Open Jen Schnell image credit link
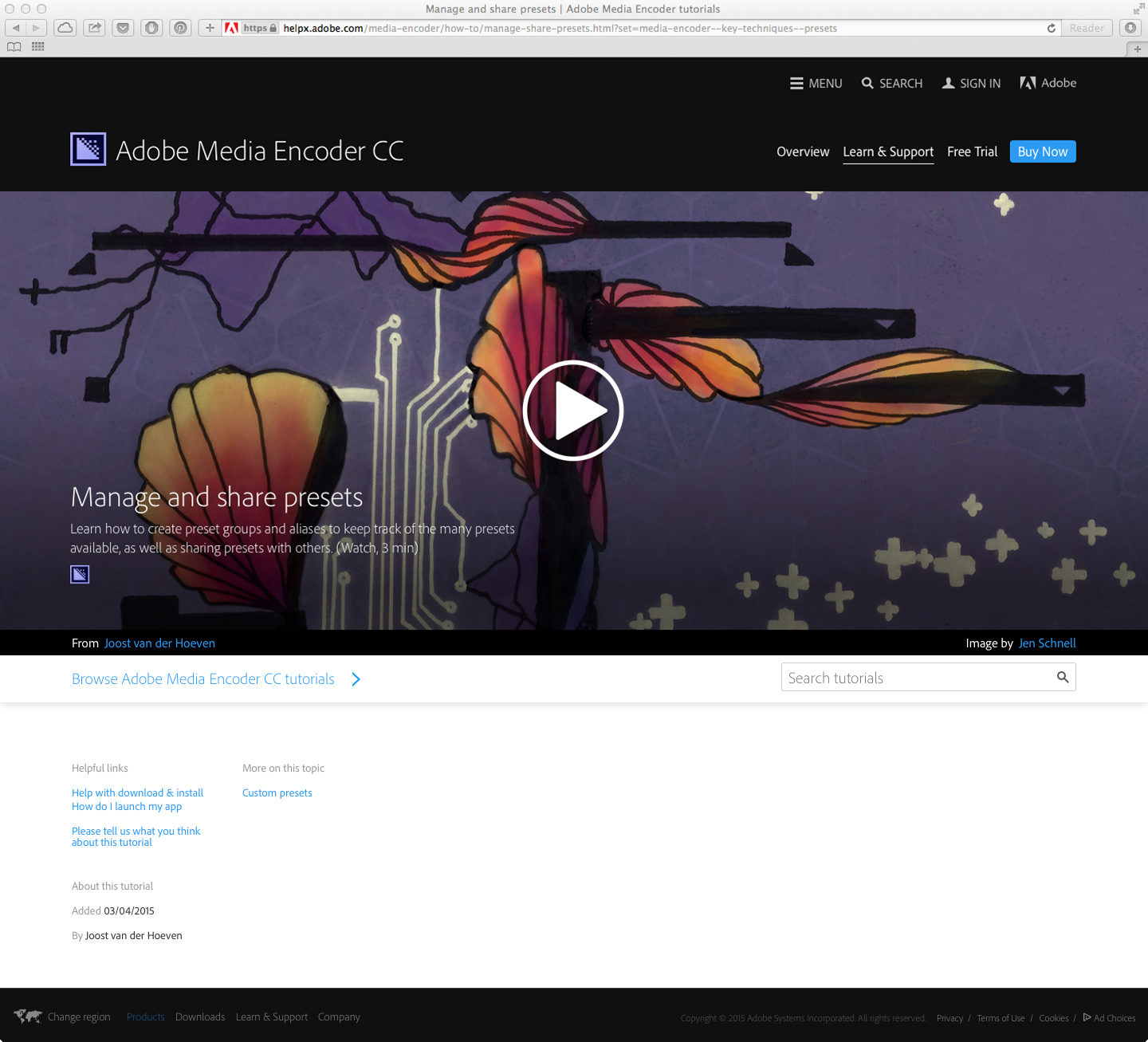 pyautogui.click(x=1048, y=643)
